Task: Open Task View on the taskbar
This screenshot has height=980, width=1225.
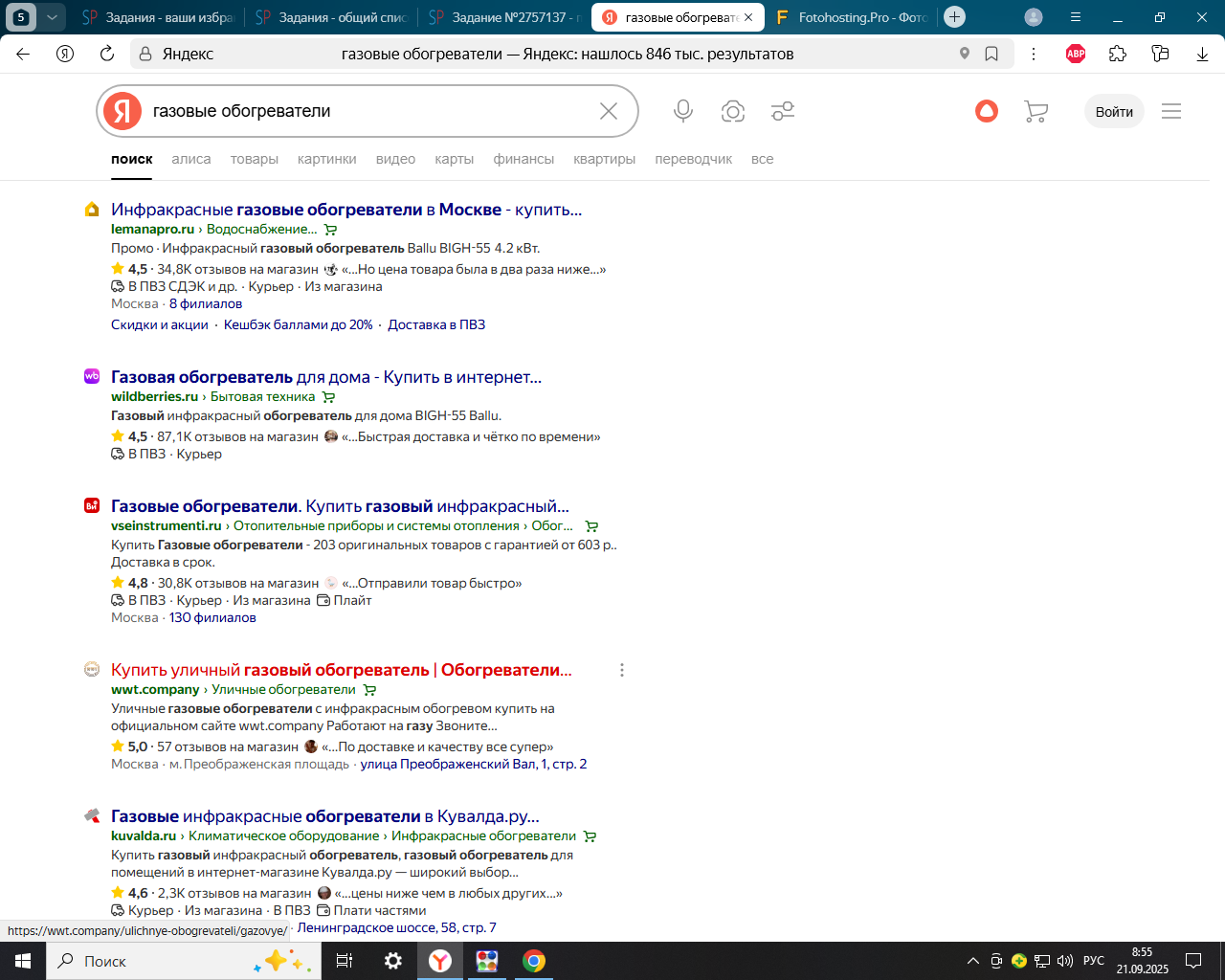Action: (x=345, y=961)
